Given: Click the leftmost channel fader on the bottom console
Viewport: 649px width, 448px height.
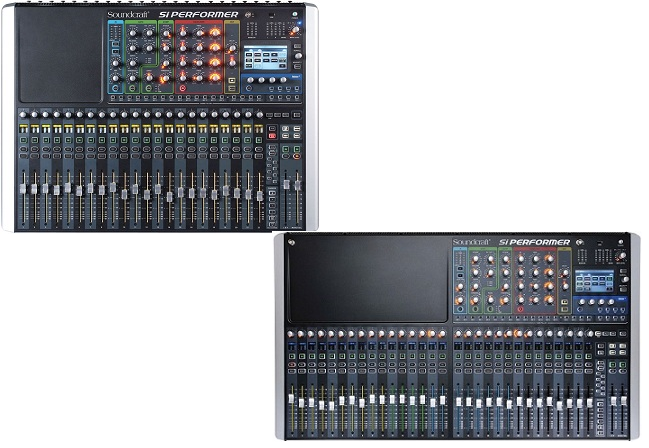Looking at the screenshot, I should point(291,399).
